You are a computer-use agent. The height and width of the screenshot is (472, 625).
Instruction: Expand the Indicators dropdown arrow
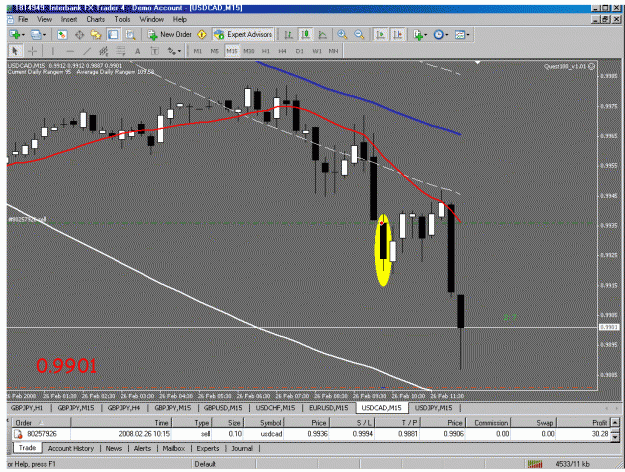click(x=426, y=35)
